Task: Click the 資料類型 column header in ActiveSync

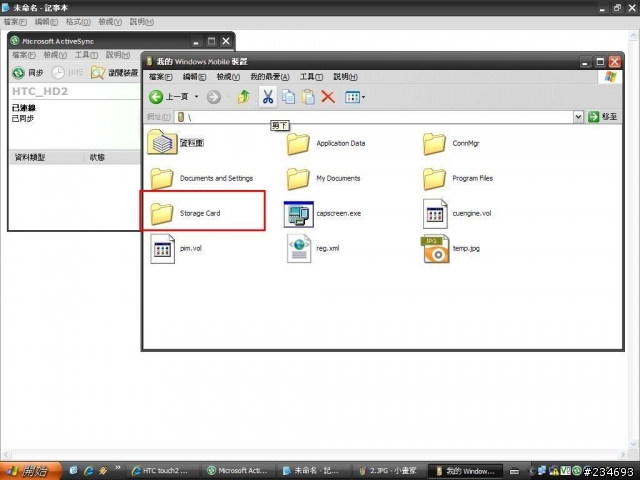Action: 46,157
